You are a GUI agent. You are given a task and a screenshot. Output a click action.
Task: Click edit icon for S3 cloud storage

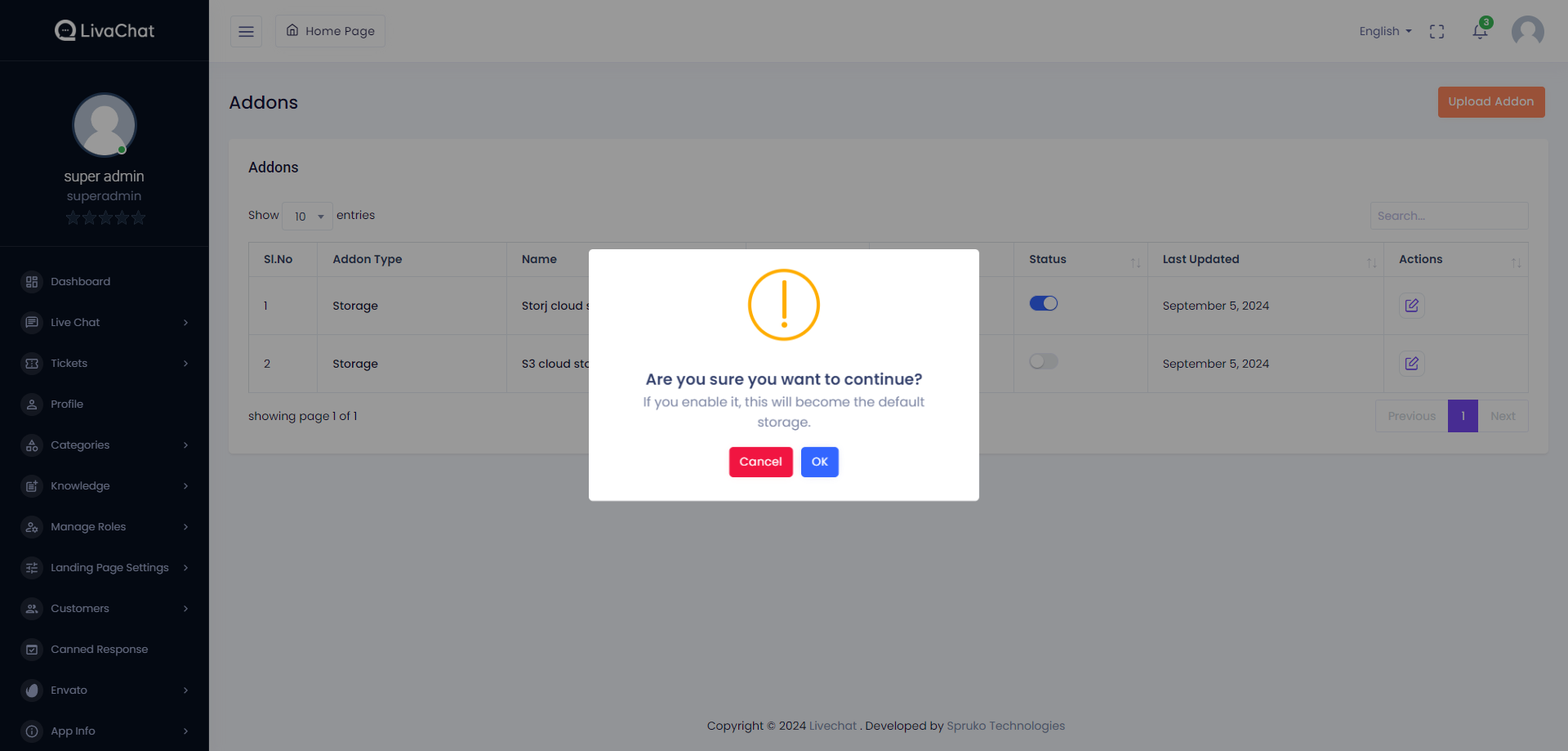tap(1411, 364)
